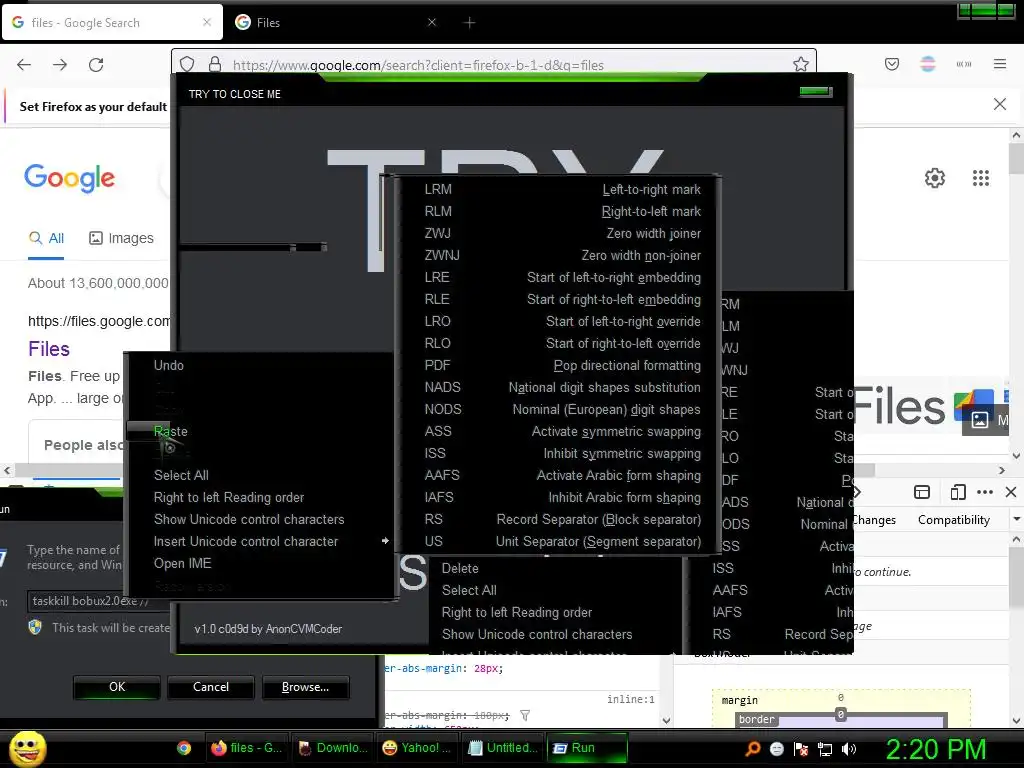Click the Firefox URL address bar
Screen dimensions: 1024x768
pos(494,65)
